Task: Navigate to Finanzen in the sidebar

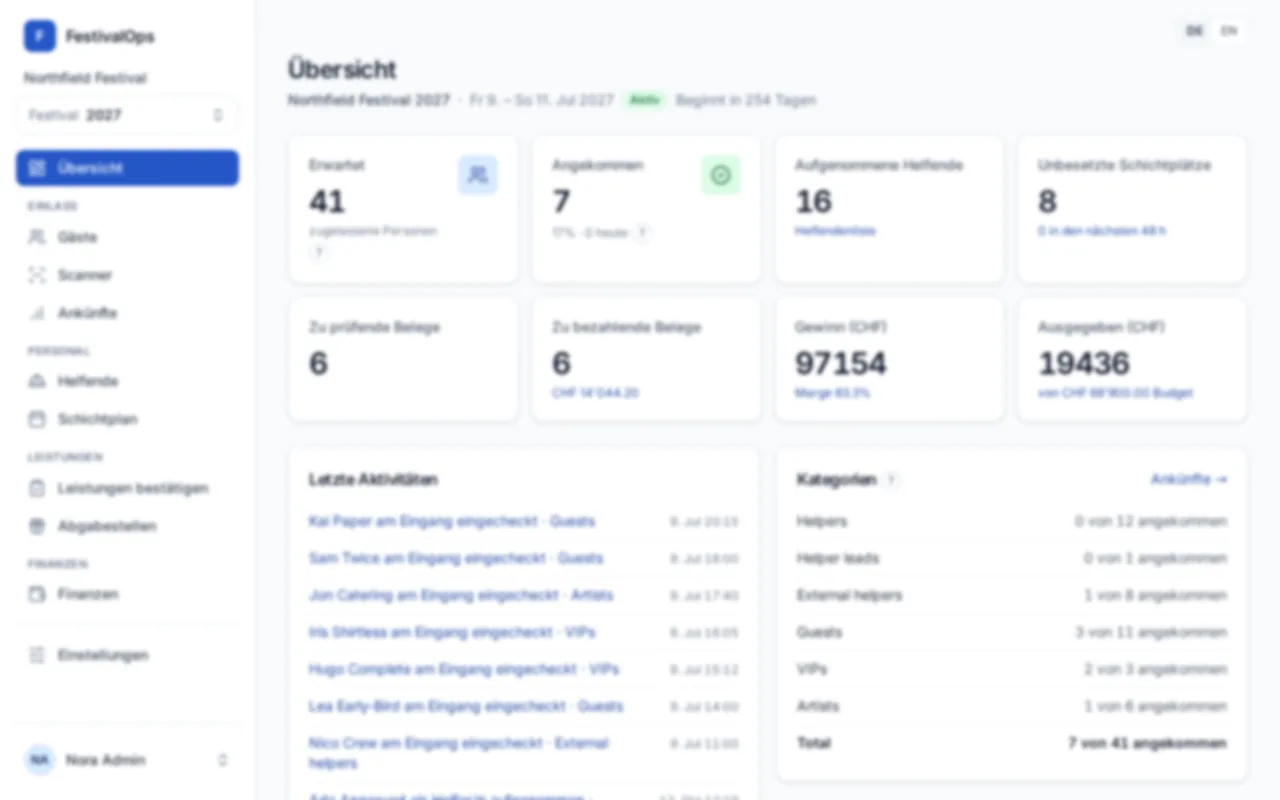Action: tap(127, 594)
